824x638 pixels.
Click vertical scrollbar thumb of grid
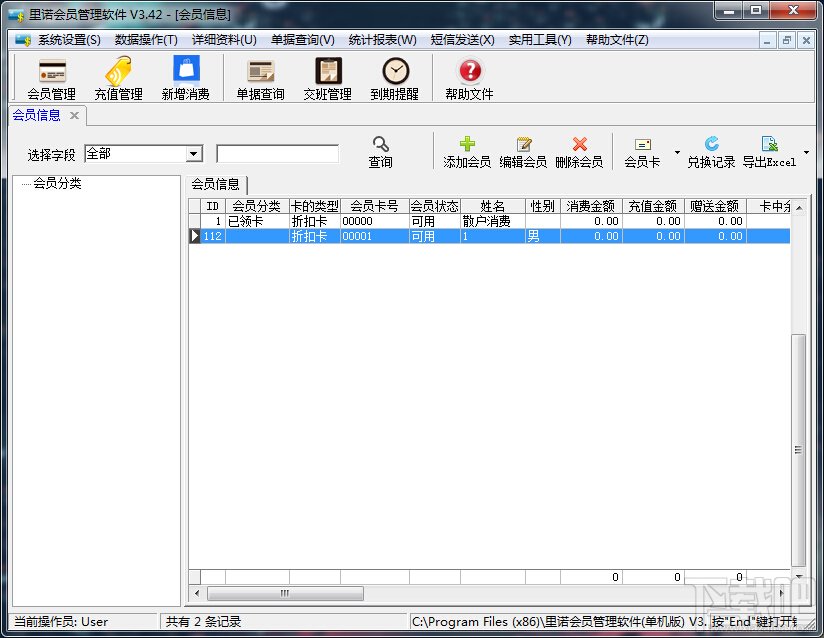(798, 450)
